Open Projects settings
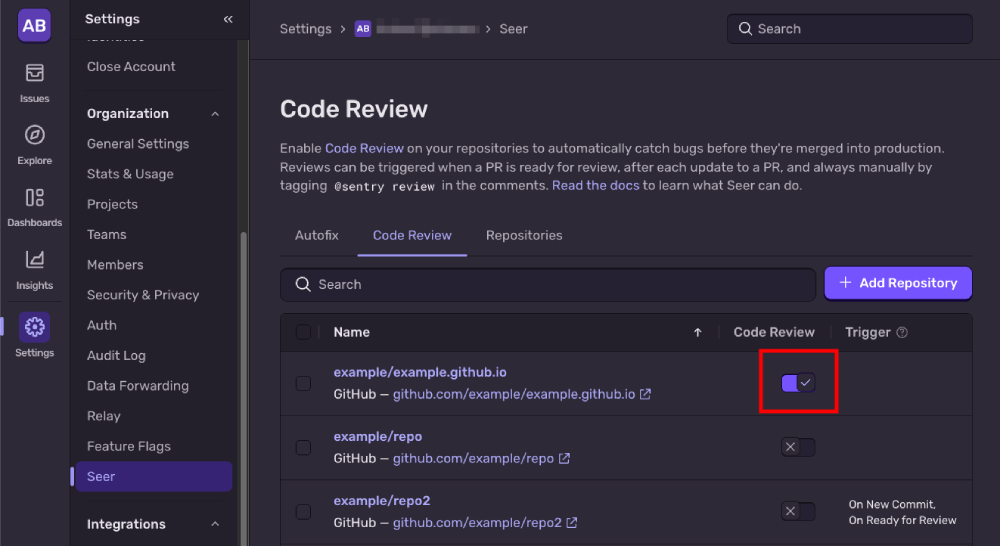Viewport: 1000px width, 546px height. [112, 205]
